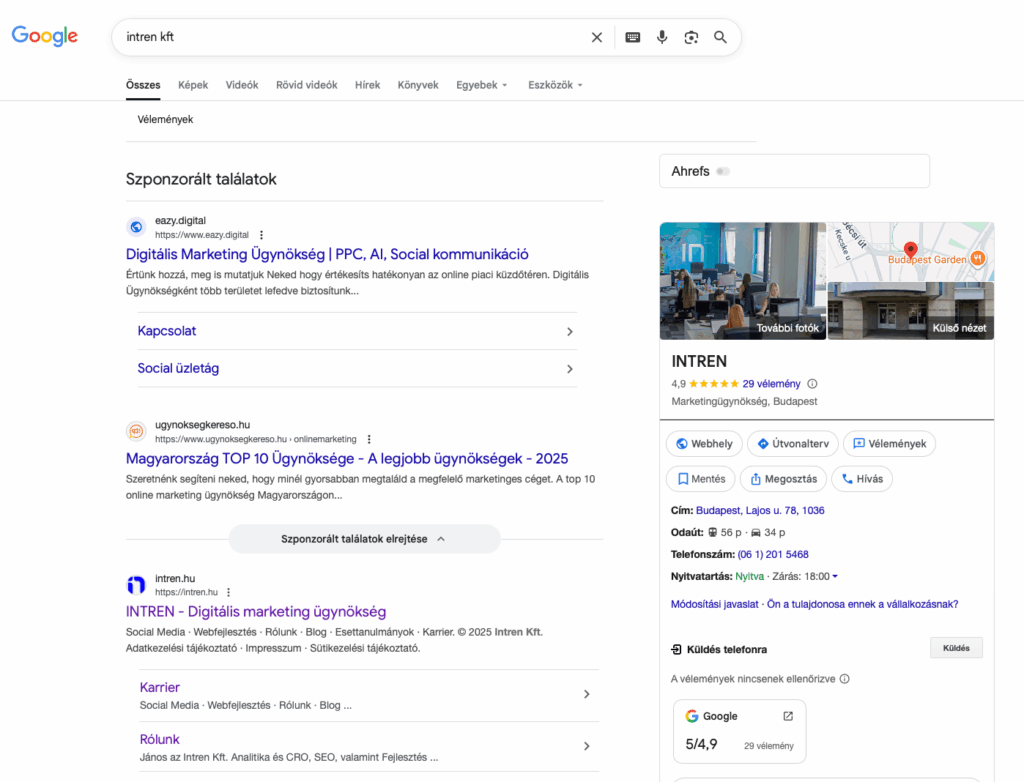Open the Eszközök tools dropdown
Viewport: 1024px width, 782px height.
tap(555, 85)
